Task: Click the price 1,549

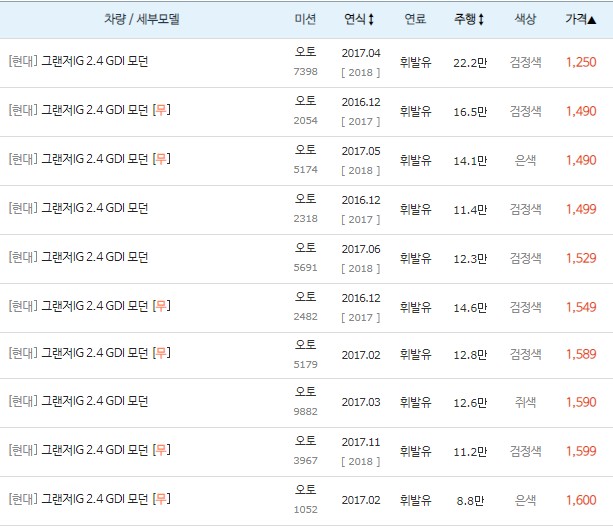Action: 581,307
